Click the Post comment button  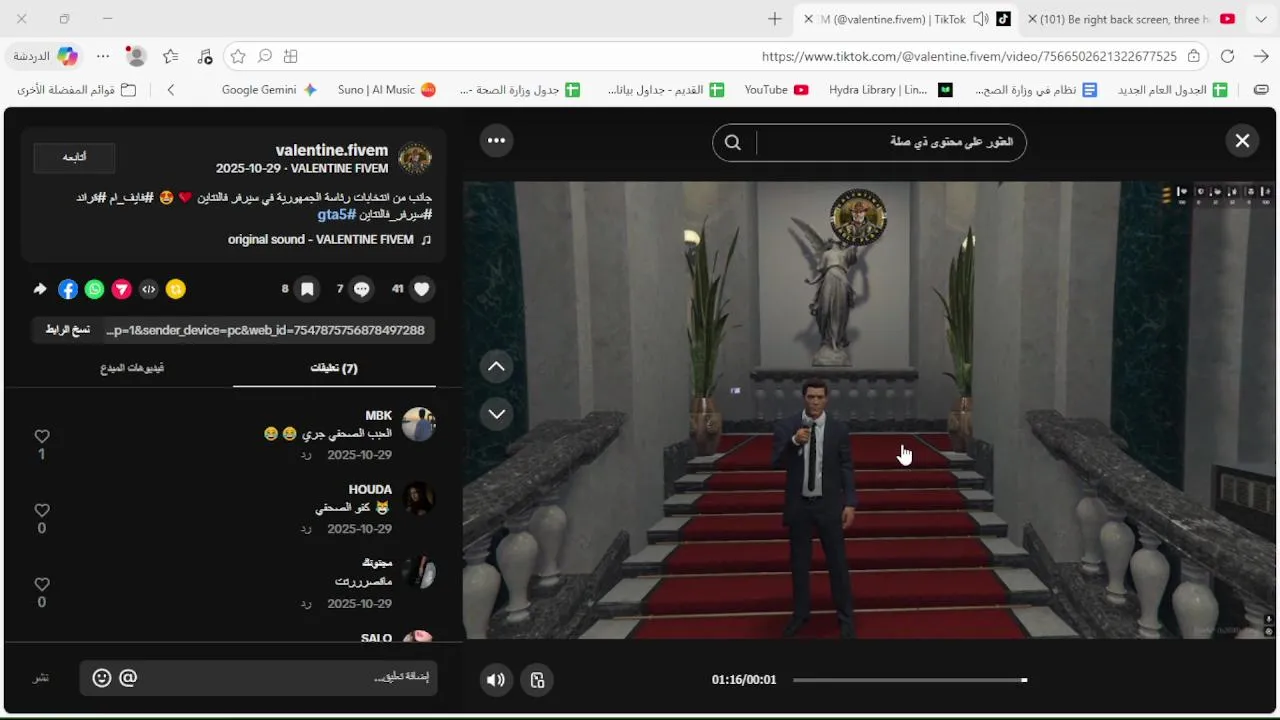pyautogui.click(x=41, y=678)
